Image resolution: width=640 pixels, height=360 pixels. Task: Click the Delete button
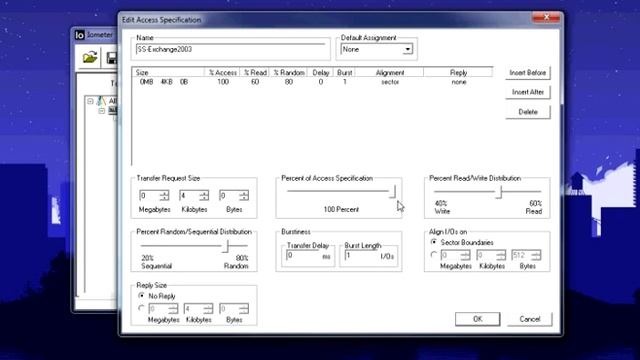[x=527, y=112]
